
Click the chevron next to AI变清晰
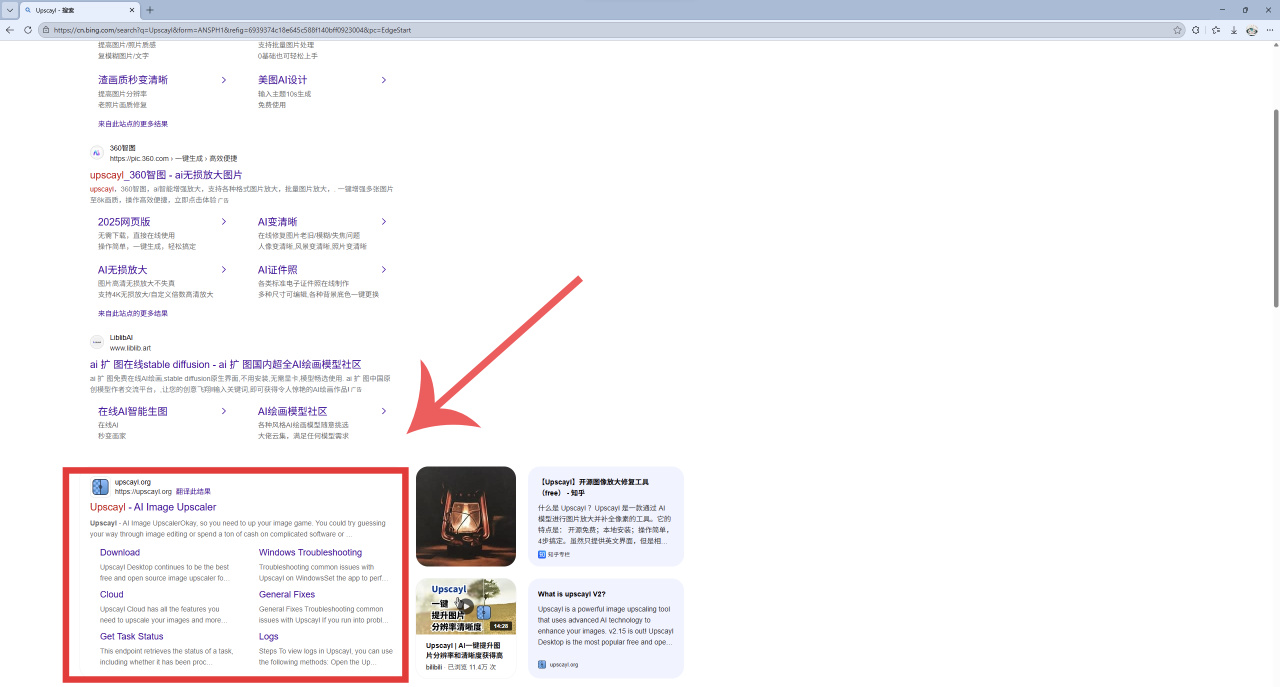[383, 222]
